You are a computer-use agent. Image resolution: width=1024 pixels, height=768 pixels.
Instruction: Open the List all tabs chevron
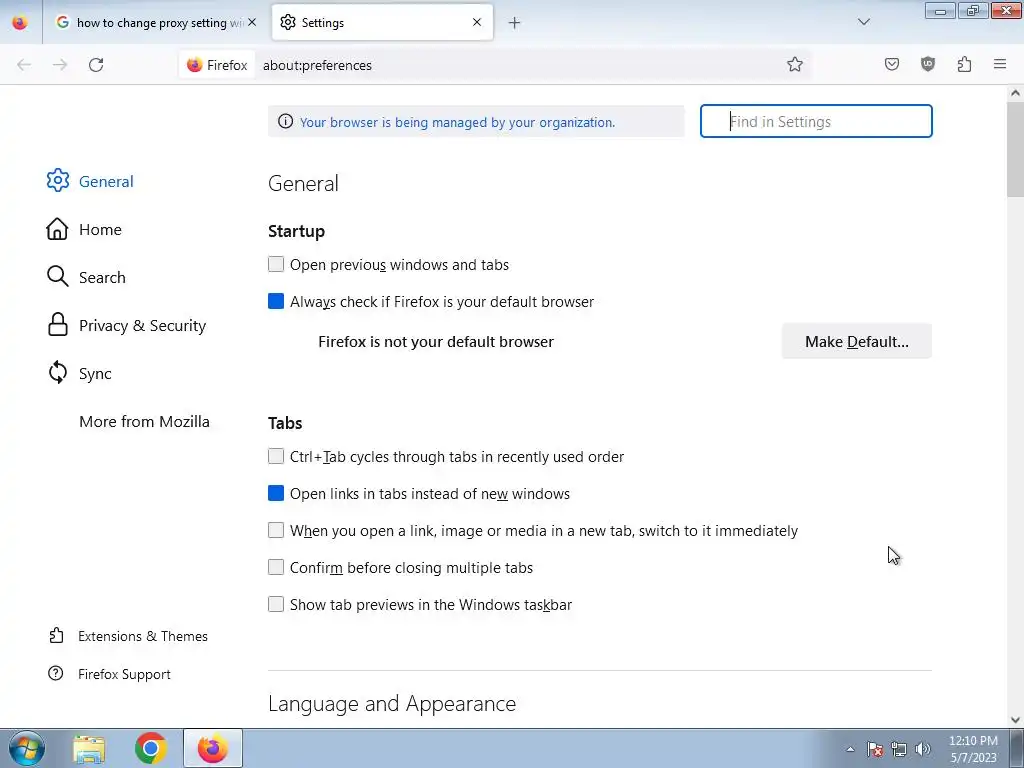coord(864,22)
